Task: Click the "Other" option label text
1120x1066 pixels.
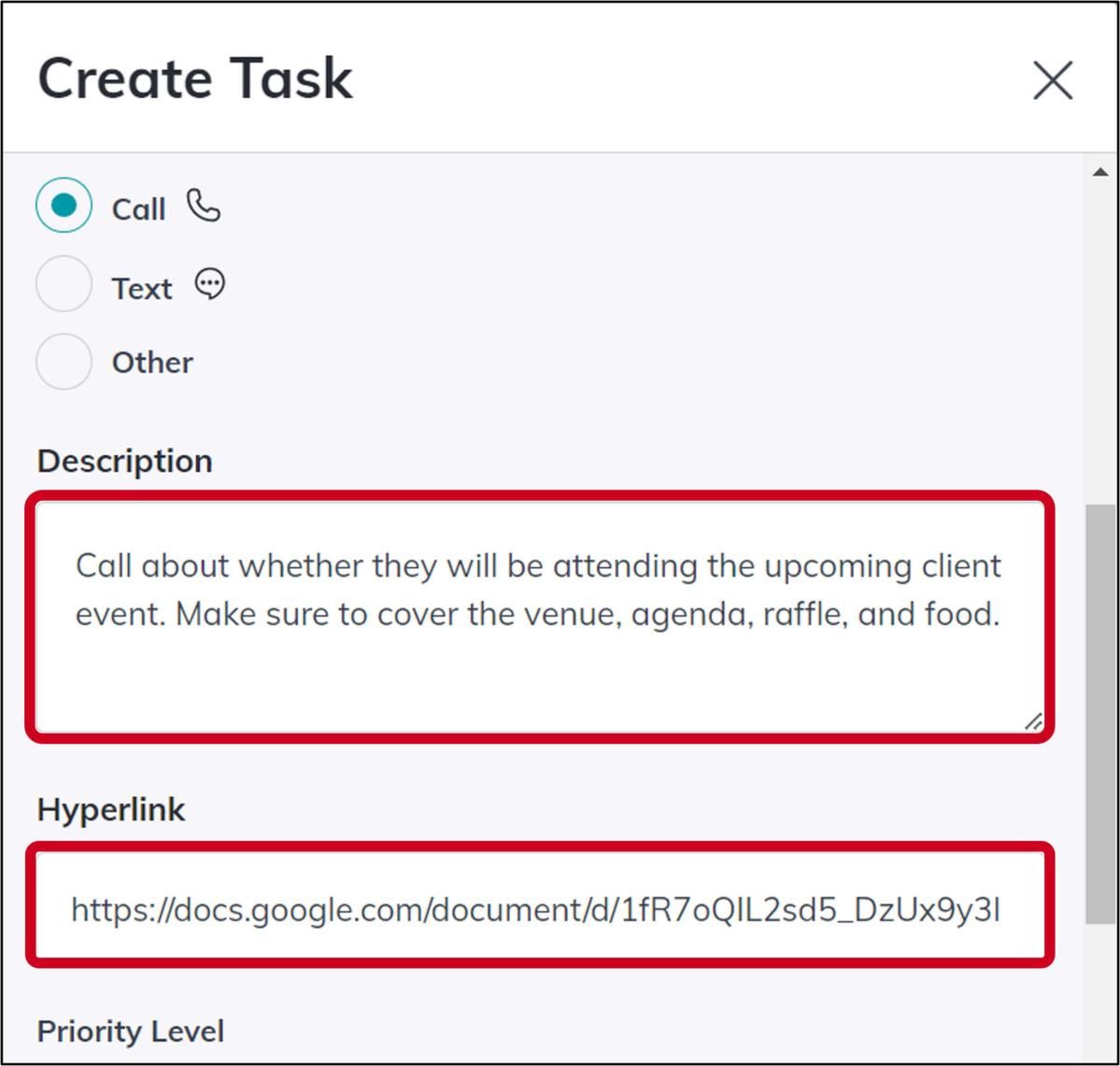Action: [152, 362]
